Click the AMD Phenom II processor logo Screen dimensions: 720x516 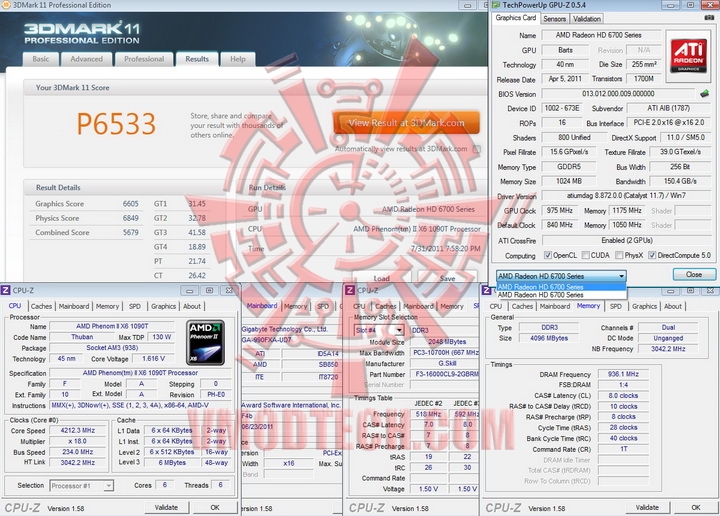point(206,343)
